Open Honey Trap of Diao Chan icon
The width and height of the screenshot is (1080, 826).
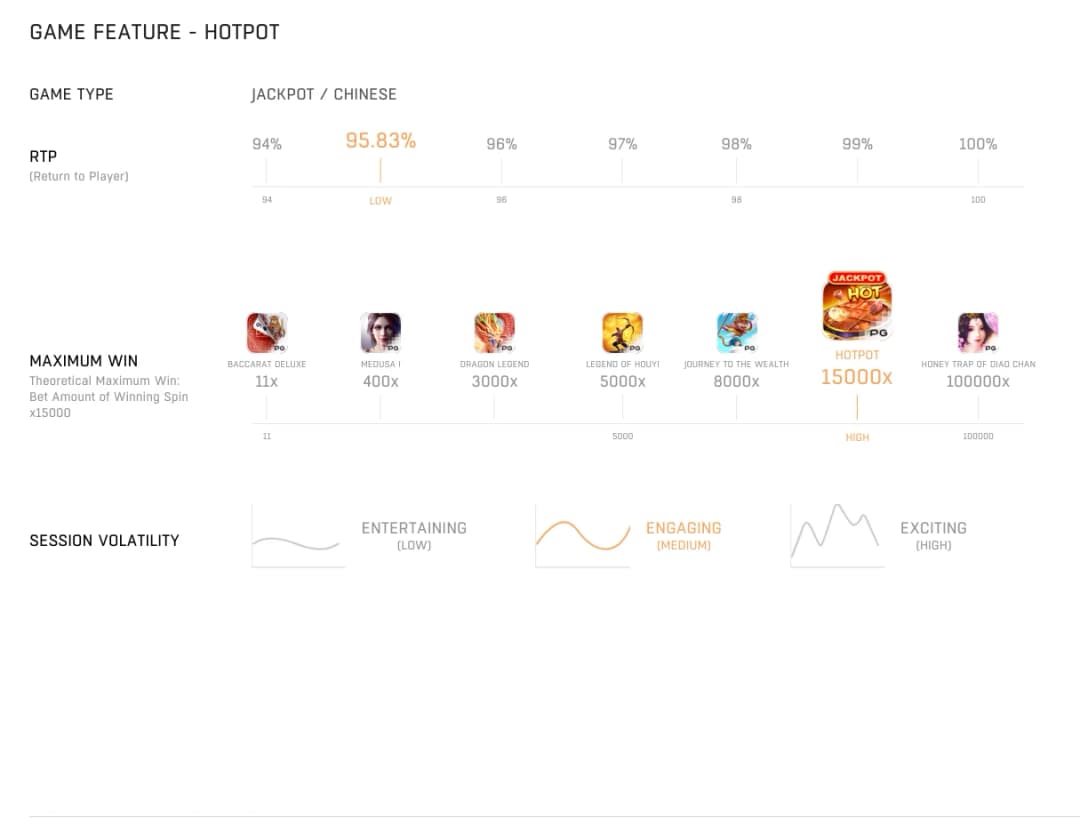[x=977, y=333]
